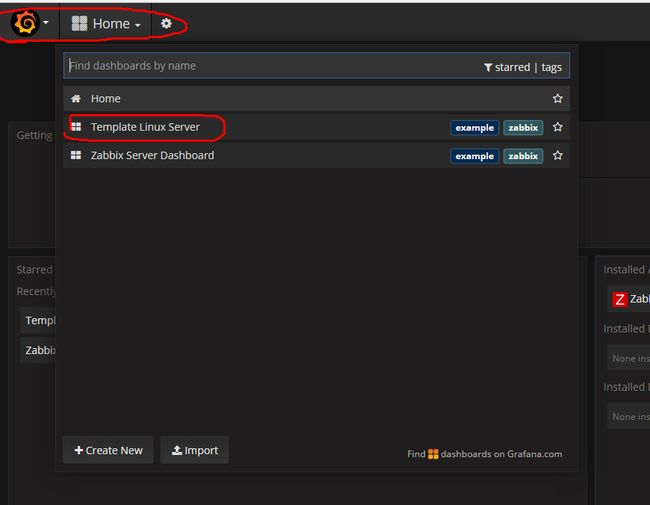Click grid icon of Zabbix Server Dashboard
The image size is (650, 505).
click(76, 155)
